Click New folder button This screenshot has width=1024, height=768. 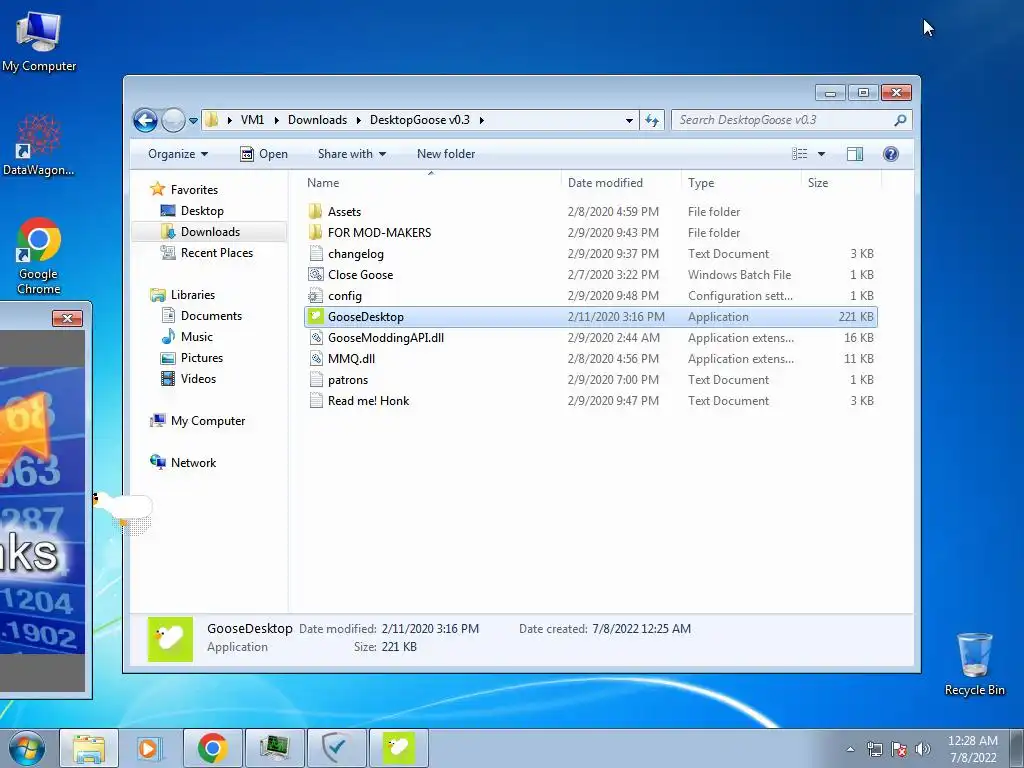click(446, 154)
